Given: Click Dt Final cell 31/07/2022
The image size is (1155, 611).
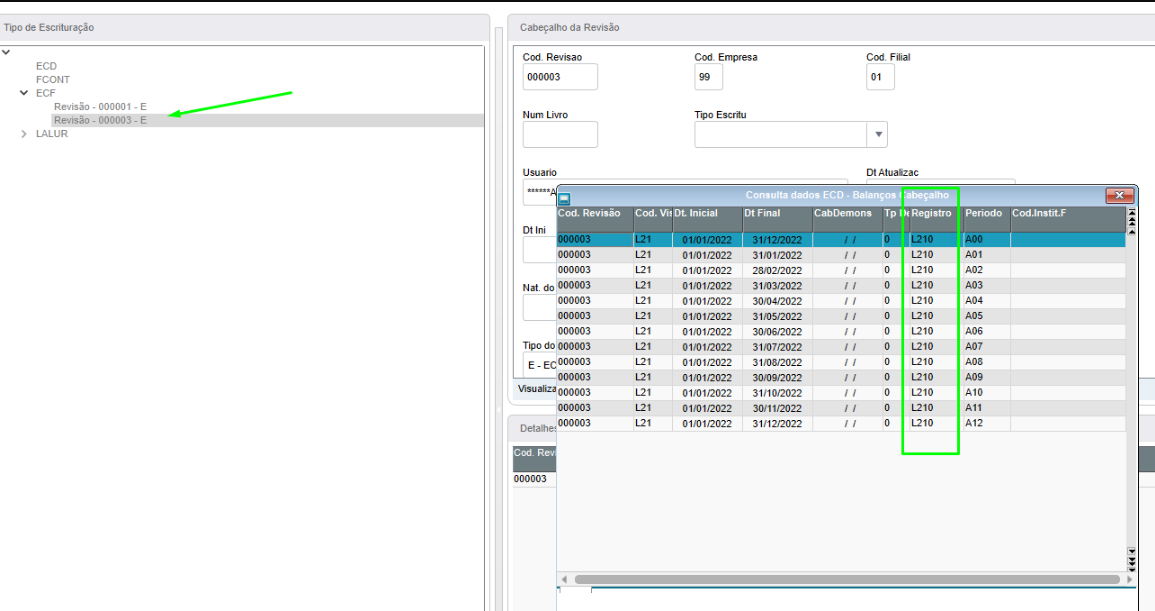Looking at the screenshot, I should (x=777, y=347).
